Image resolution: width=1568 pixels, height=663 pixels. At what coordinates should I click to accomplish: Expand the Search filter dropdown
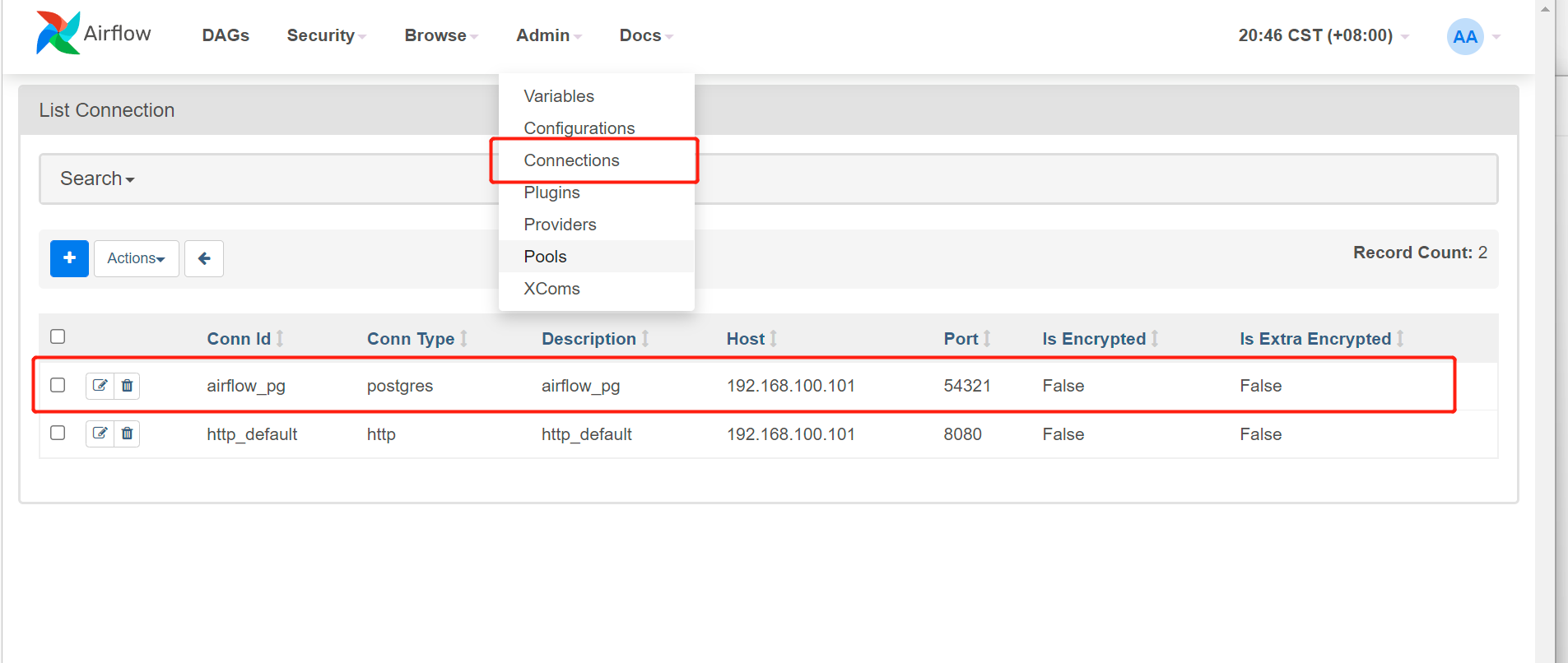pos(97,178)
